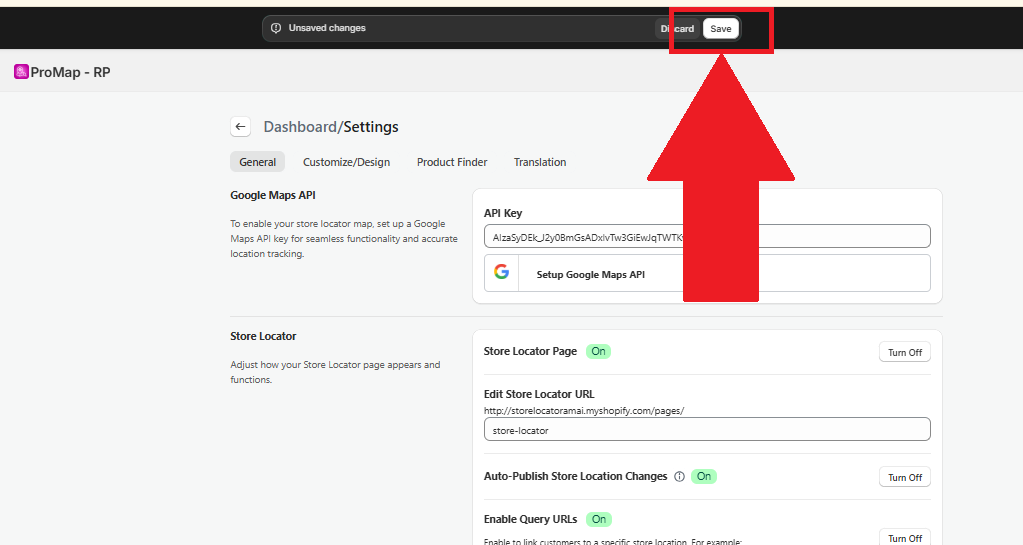Click the Dashboard breadcrumb link

click(x=300, y=127)
